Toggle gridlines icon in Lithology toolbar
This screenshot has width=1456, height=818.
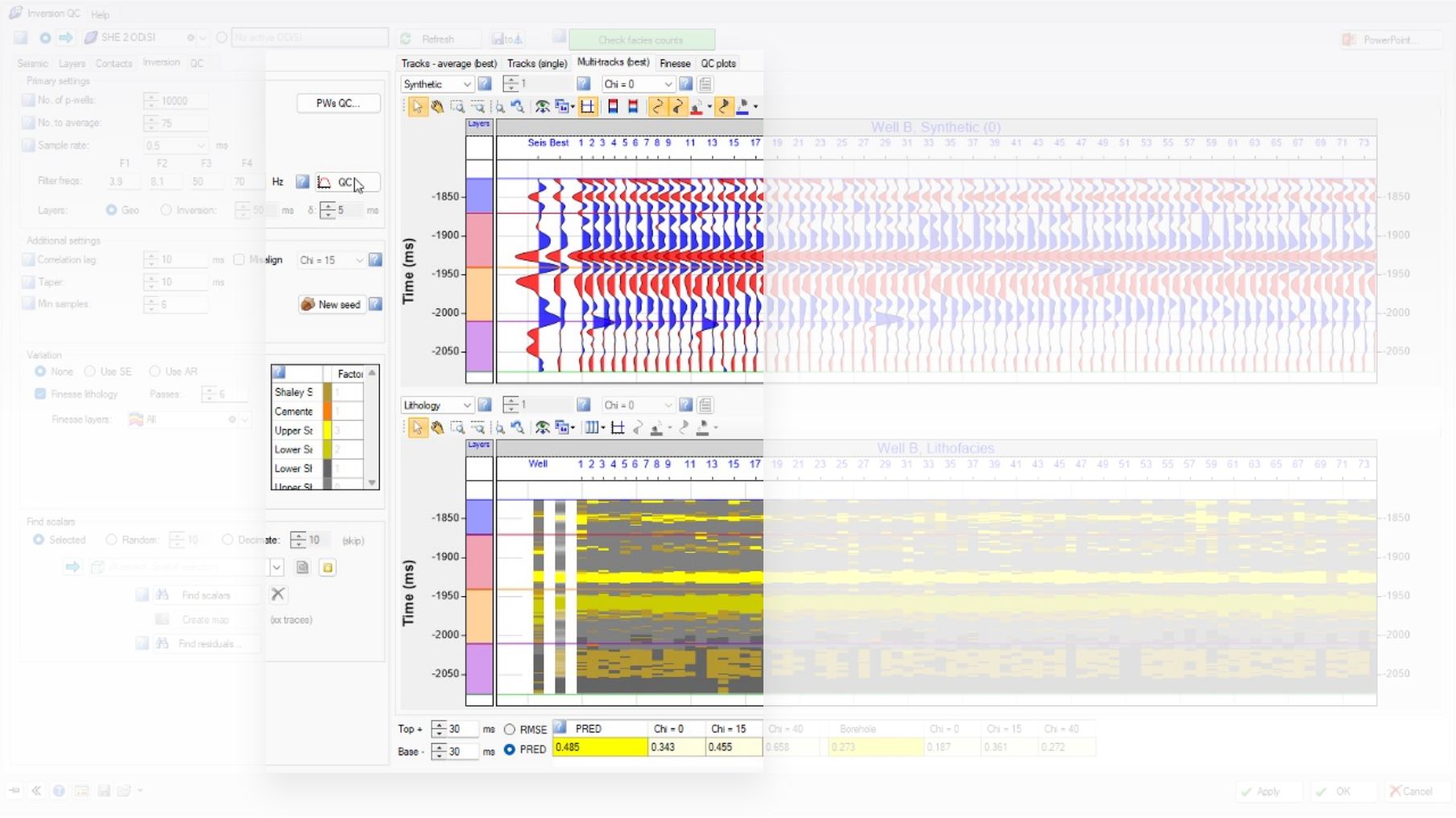click(618, 428)
